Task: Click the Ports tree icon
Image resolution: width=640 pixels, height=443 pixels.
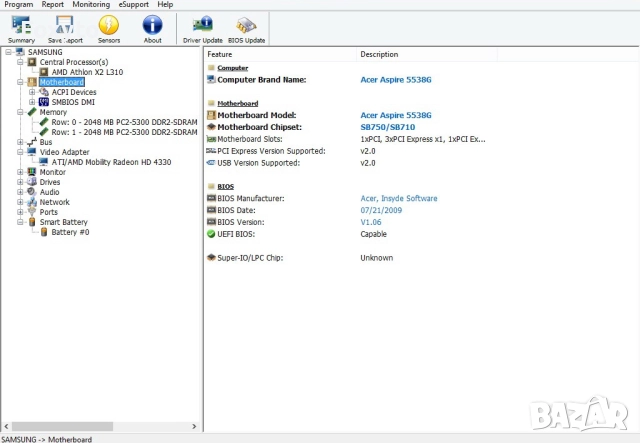Action: tap(32, 212)
